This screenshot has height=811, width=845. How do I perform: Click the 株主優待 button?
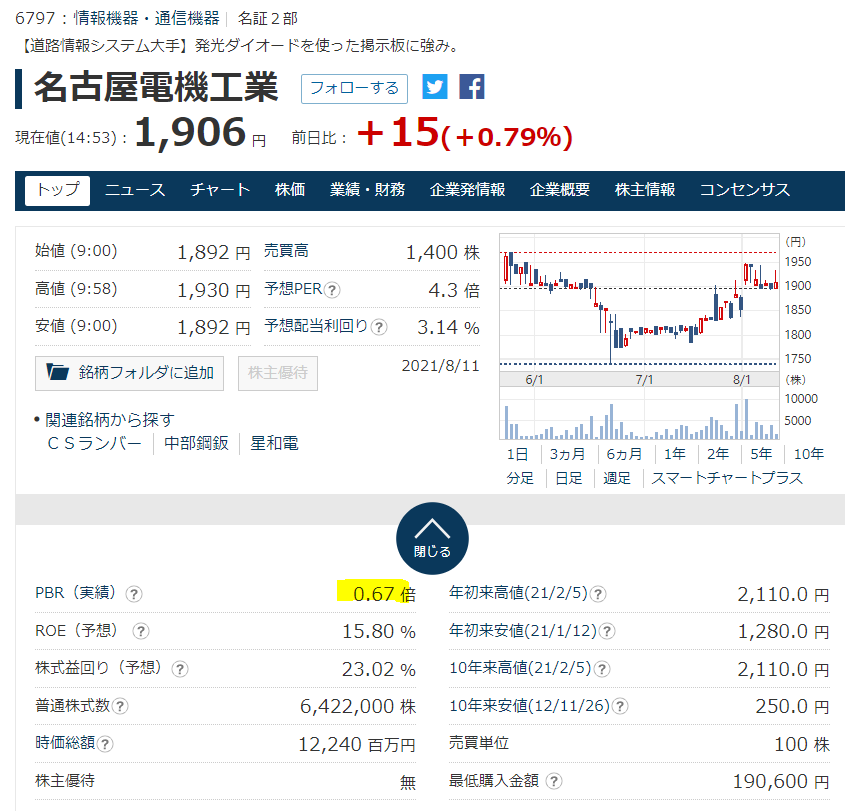pyautogui.click(x=278, y=373)
